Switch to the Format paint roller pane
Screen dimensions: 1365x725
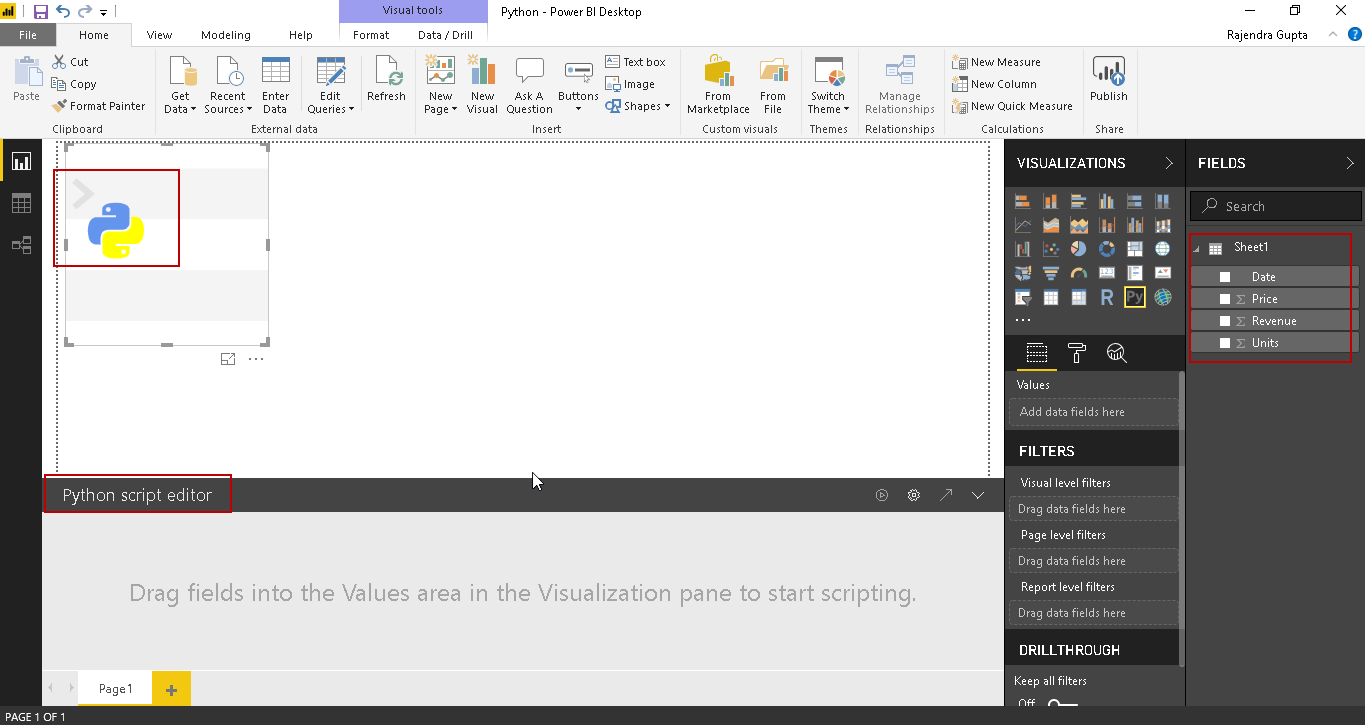pyautogui.click(x=1077, y=353)
